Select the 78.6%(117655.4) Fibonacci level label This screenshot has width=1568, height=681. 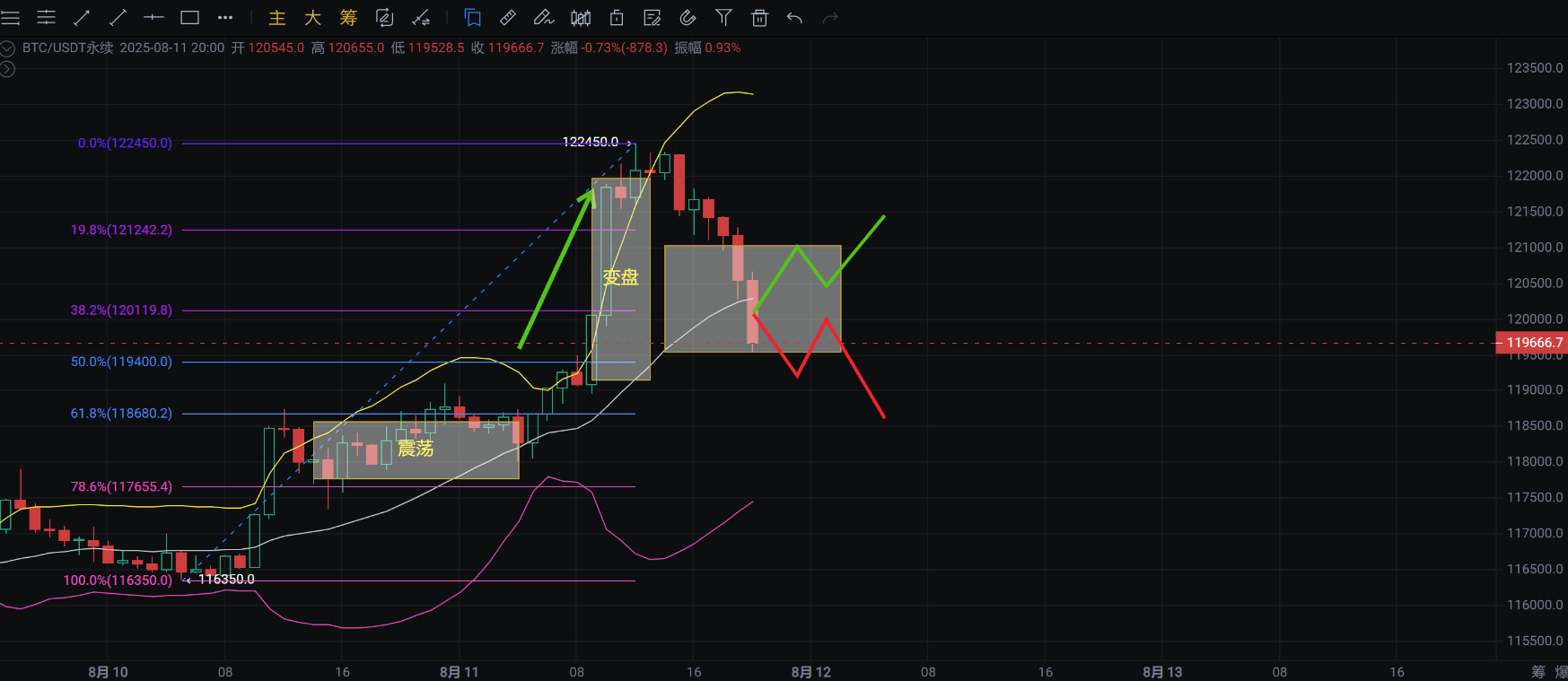pyautogui.click(x=121, y=486)
